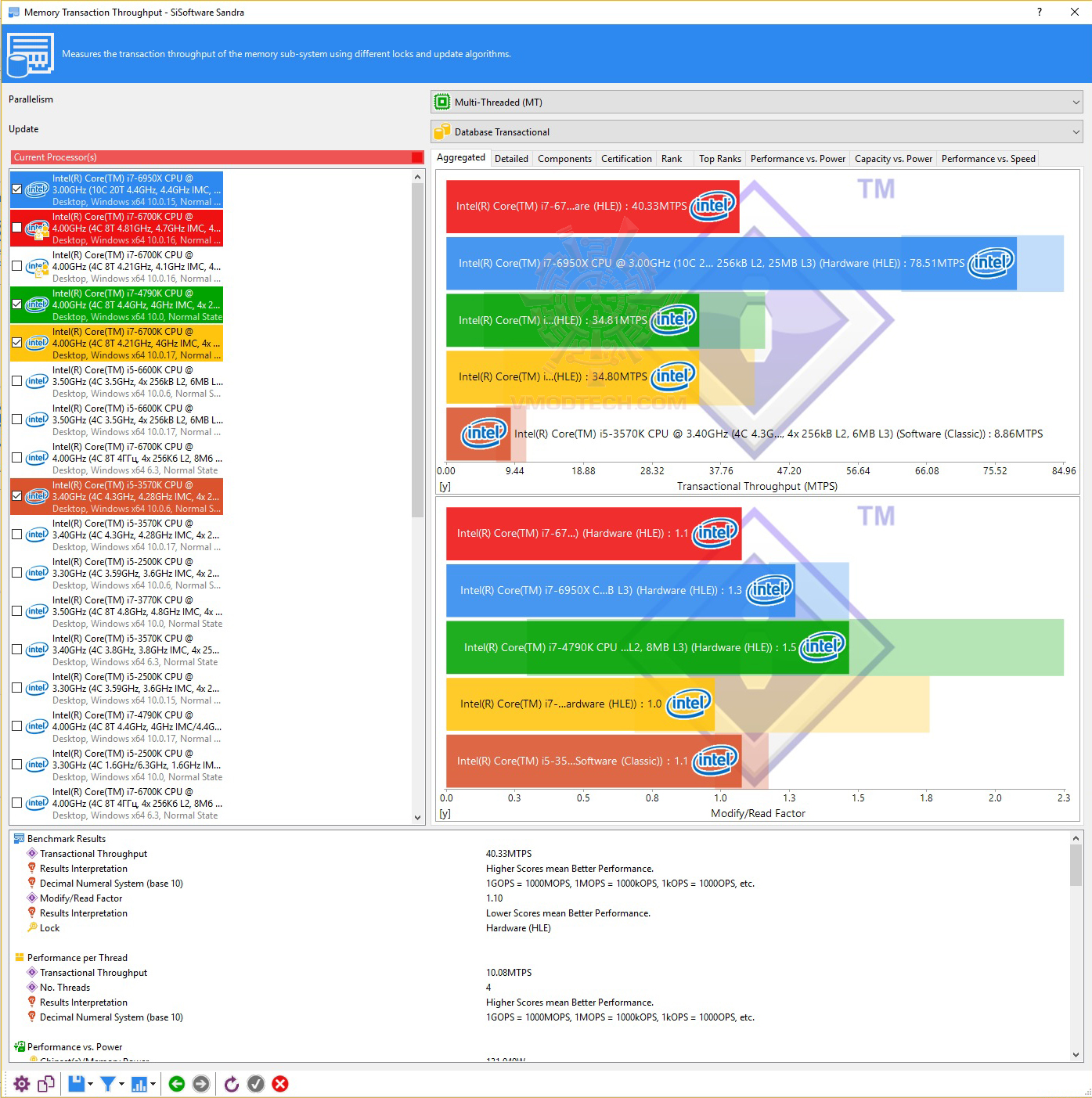Click the Intel logo on the 34.80MTPS bar
1092x1098 pixels.
click(673, 376)
